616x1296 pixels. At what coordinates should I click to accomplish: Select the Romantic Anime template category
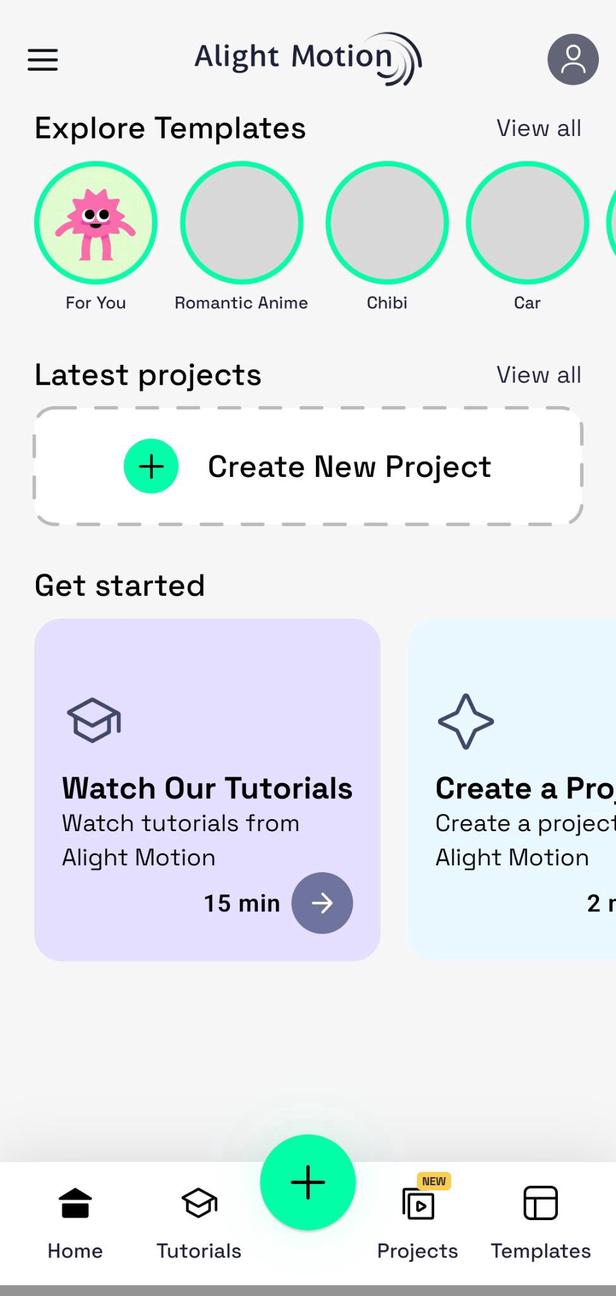(241, 223)
